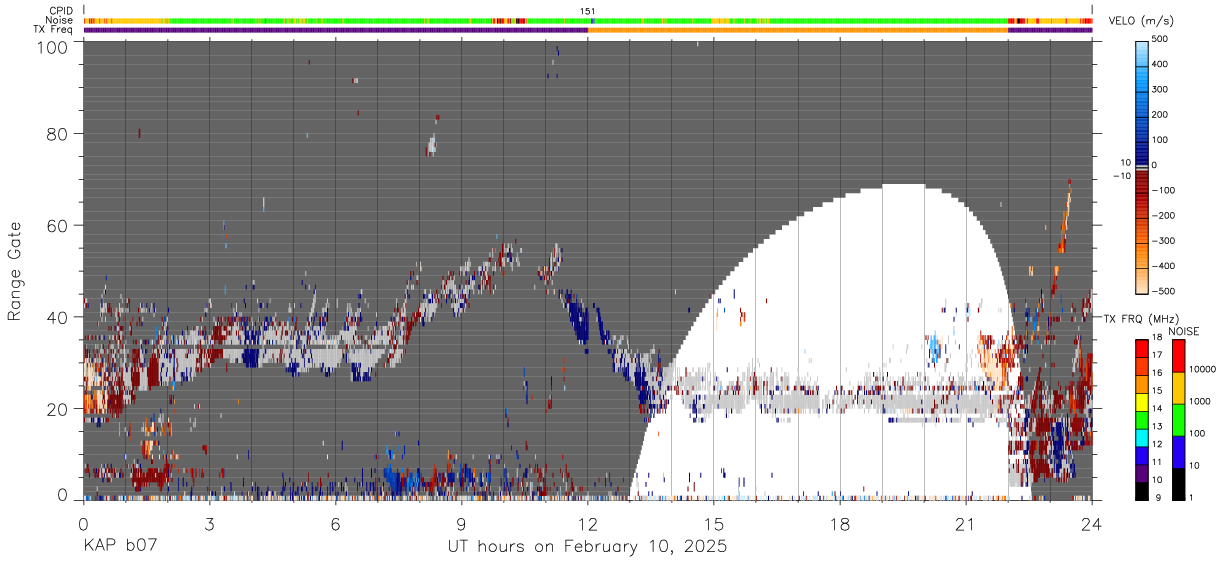Click x-axis tick label '0'
Viewport: 1228px width, 567px height.
tap(83, 523)
